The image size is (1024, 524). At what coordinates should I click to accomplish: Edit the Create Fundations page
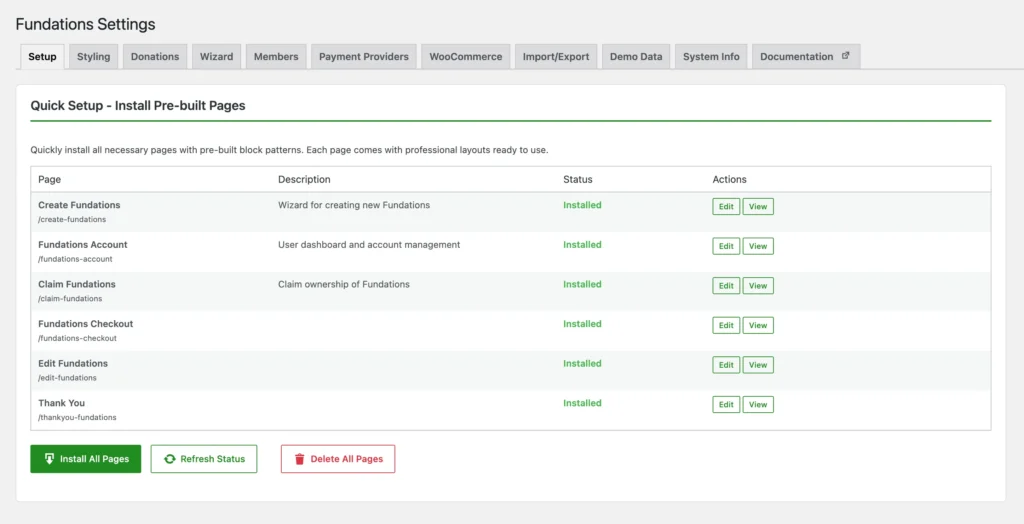[x=726, y=206]
